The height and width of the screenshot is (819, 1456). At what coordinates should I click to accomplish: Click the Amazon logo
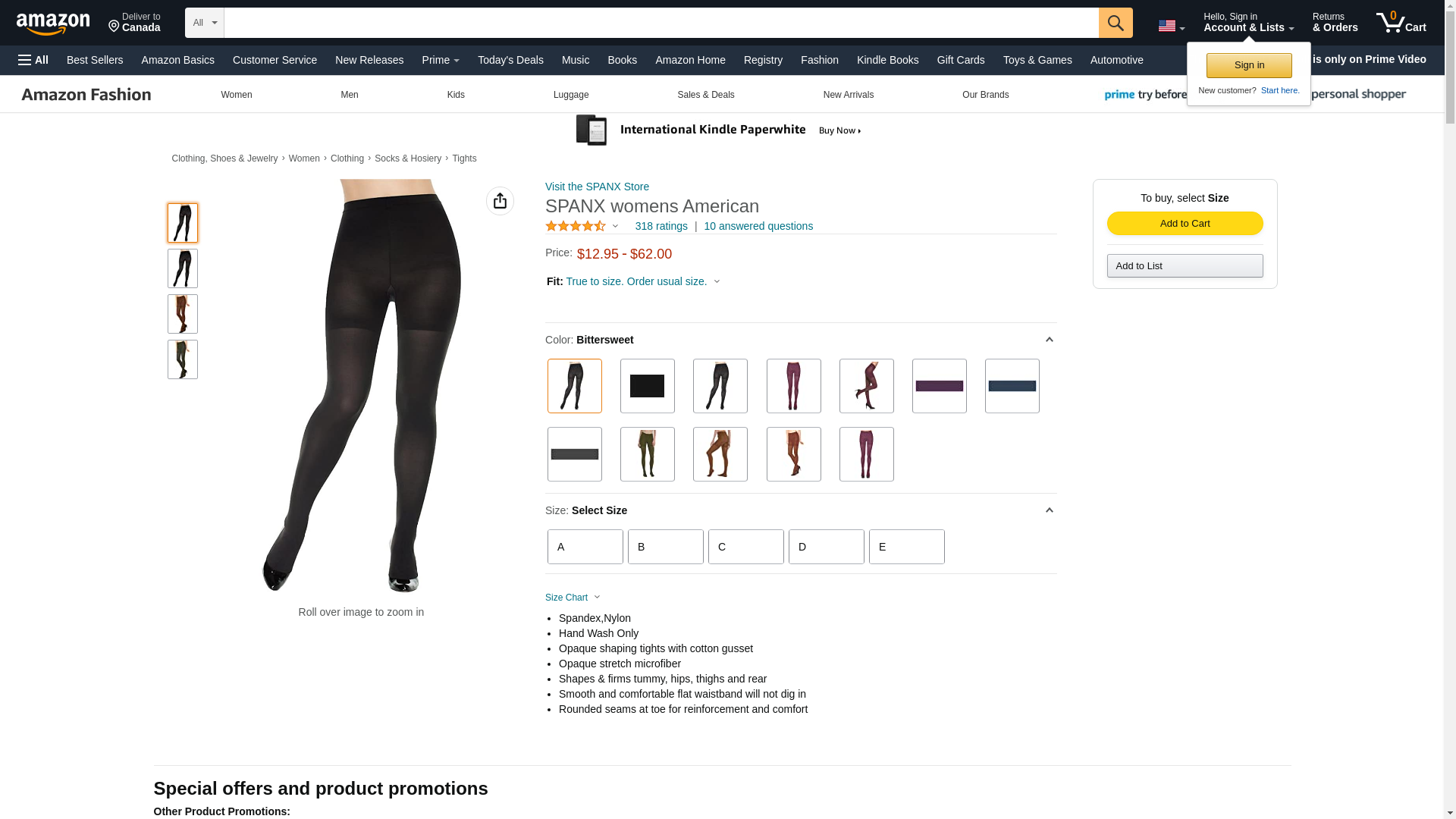[53, 24]
